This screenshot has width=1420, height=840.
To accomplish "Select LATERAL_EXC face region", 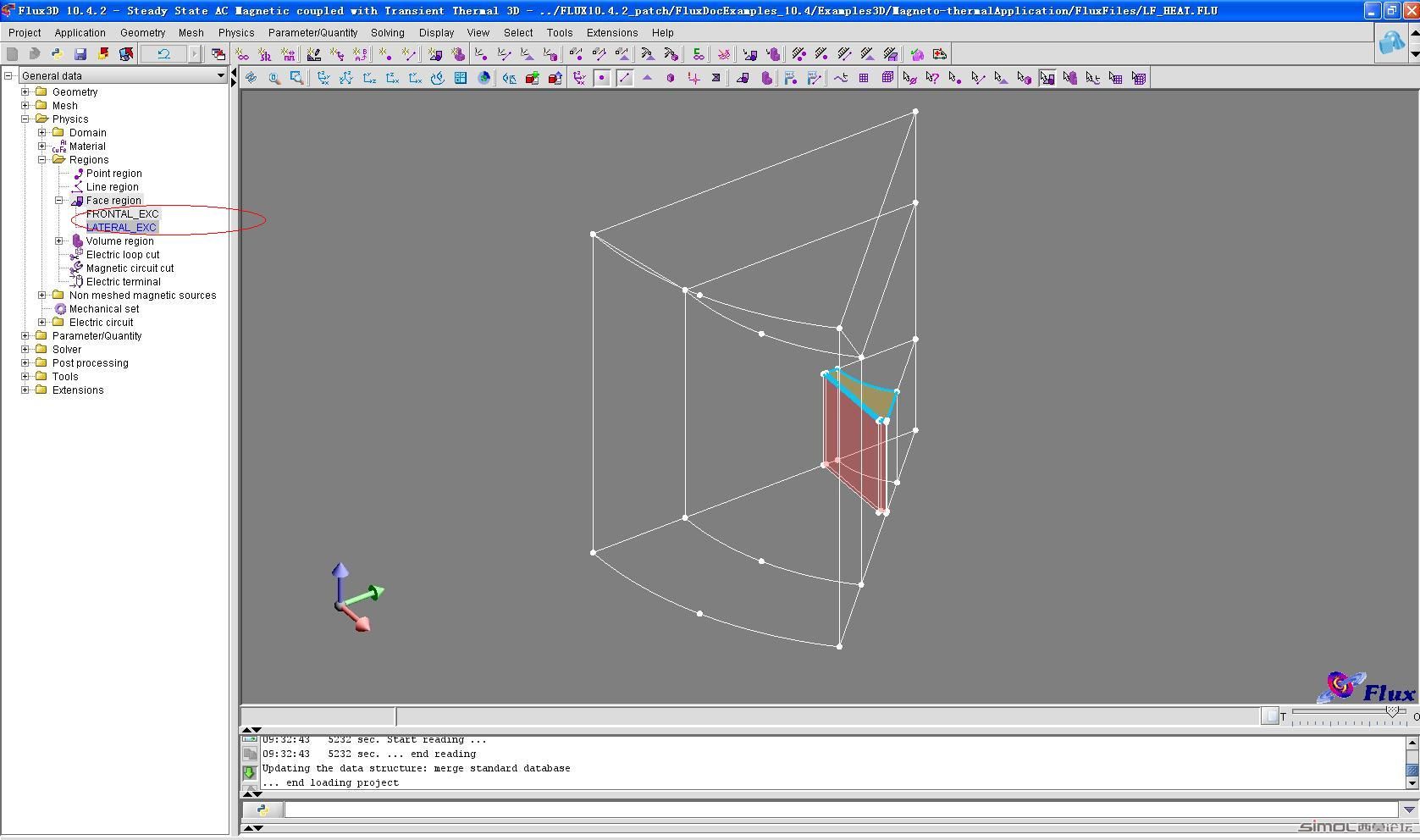I will pyautogui.click(x=121, y=228).
